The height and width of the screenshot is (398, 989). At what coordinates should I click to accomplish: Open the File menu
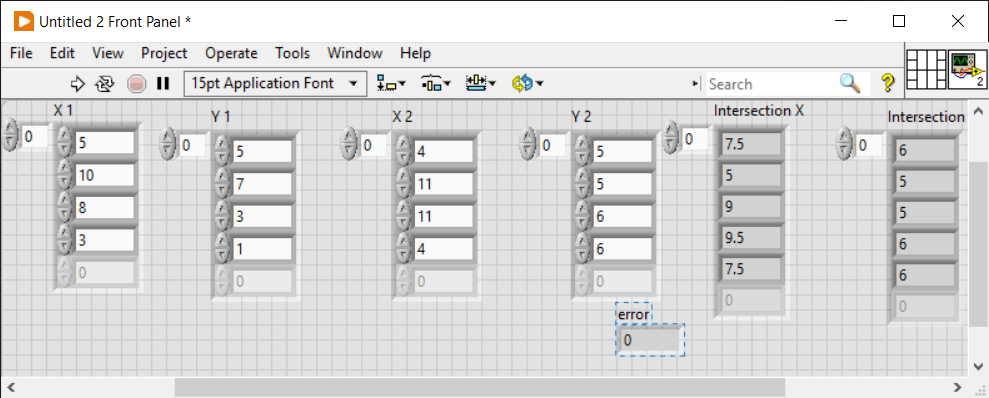[21, 54]
